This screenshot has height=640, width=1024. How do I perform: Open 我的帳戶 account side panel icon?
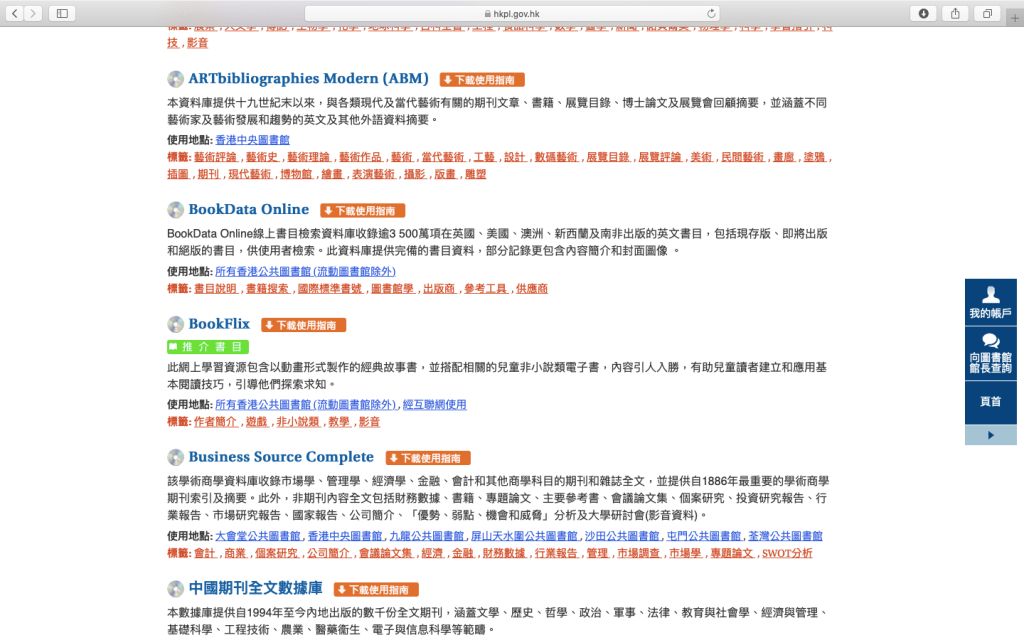[x=990, y=302]
